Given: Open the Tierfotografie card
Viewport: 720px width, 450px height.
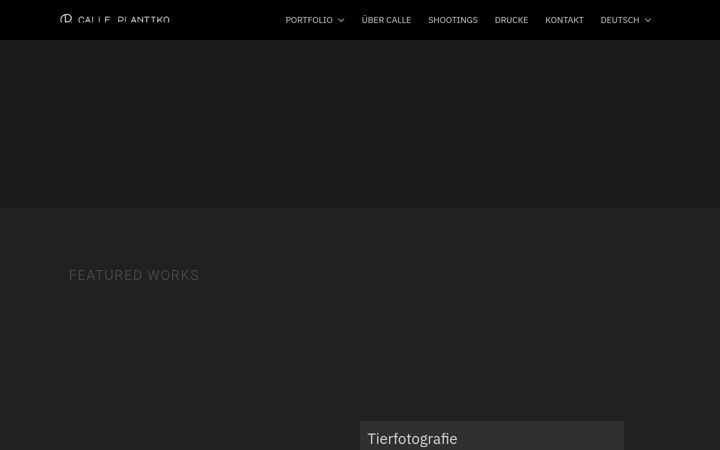Looking at the screenshot, I should pyautogui.click(x=492, y=436).
